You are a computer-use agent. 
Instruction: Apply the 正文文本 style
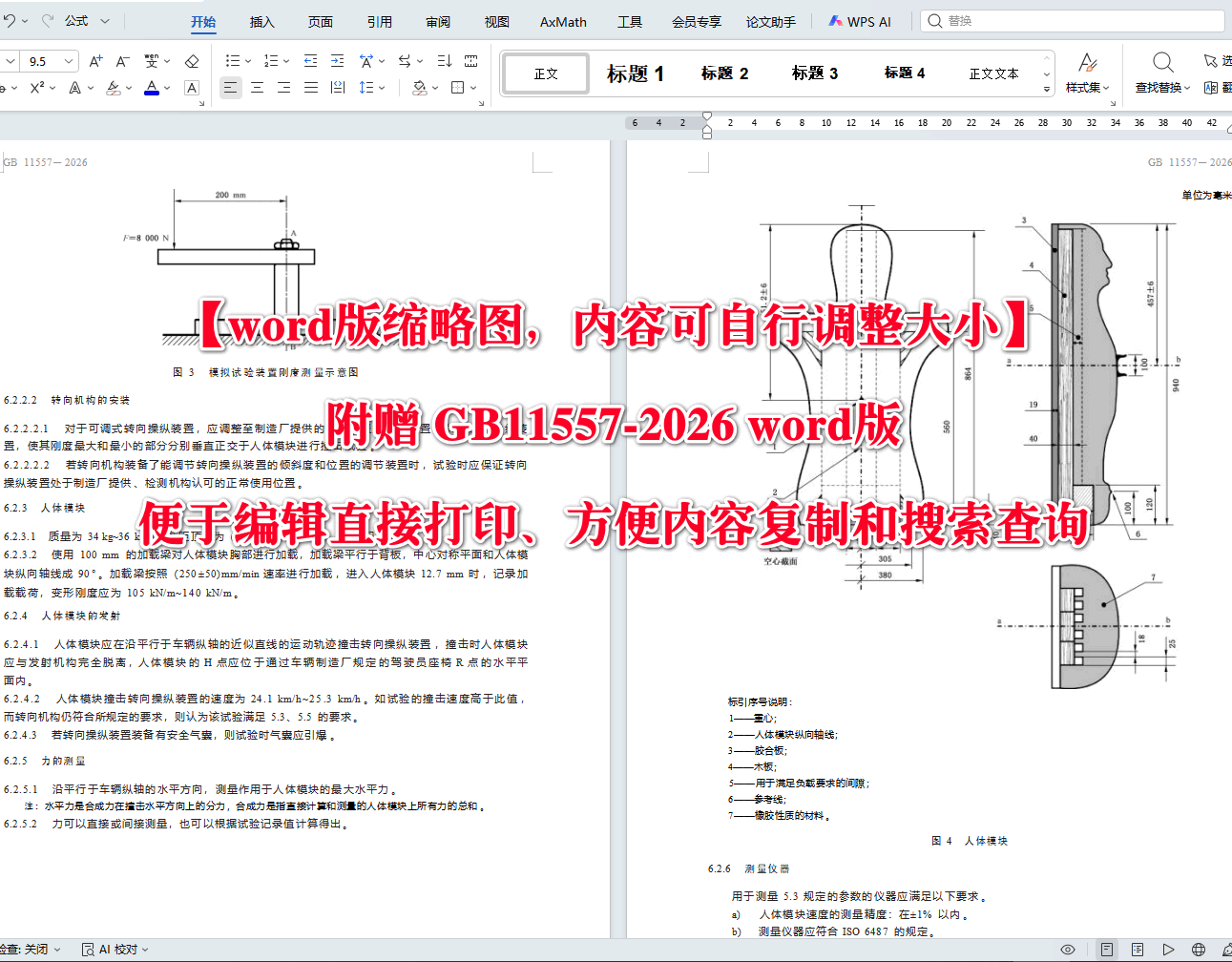[x=993, y=73]
